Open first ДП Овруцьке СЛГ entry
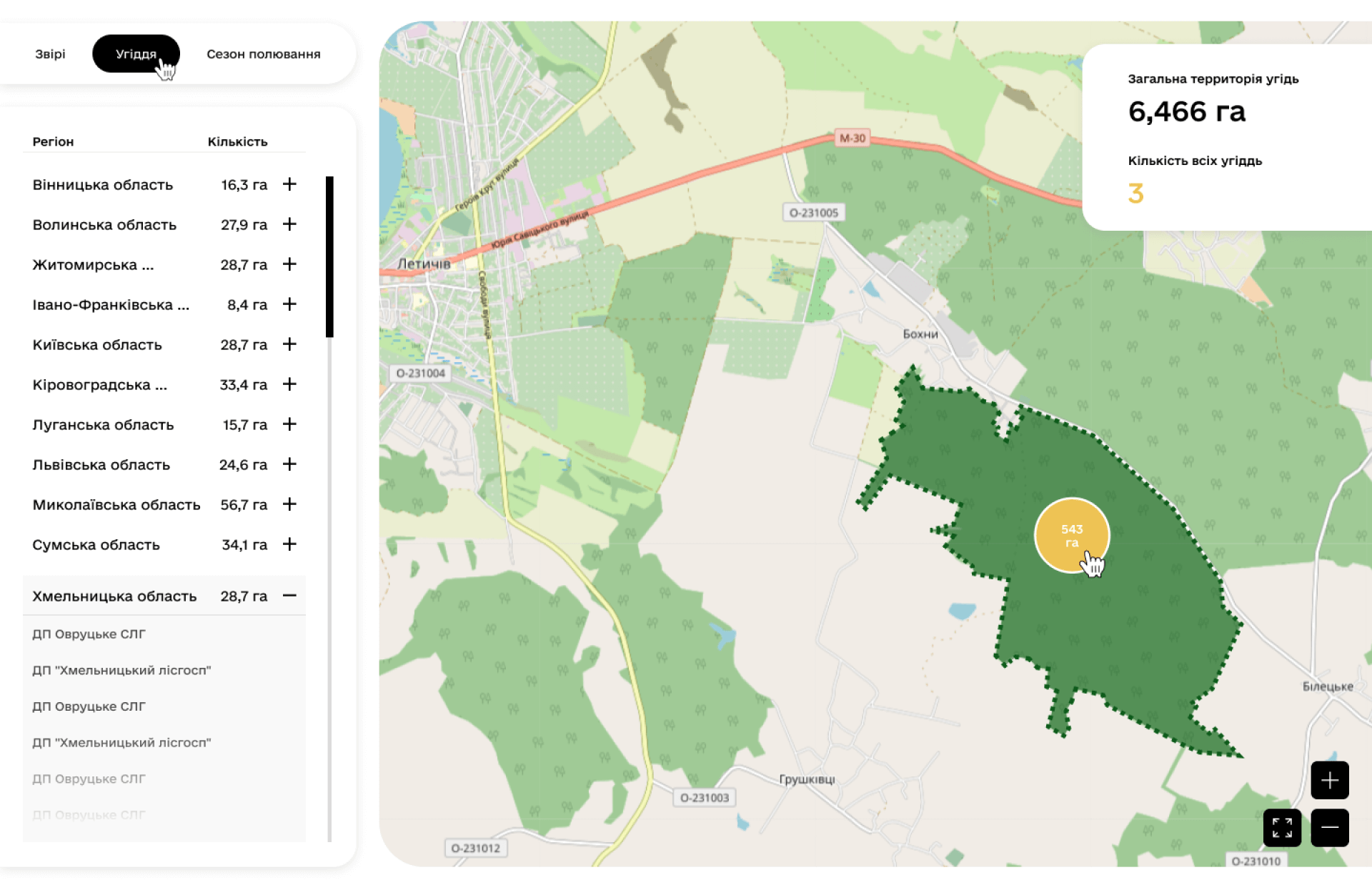Screen dimensions: 1372x890 [89, 634]
